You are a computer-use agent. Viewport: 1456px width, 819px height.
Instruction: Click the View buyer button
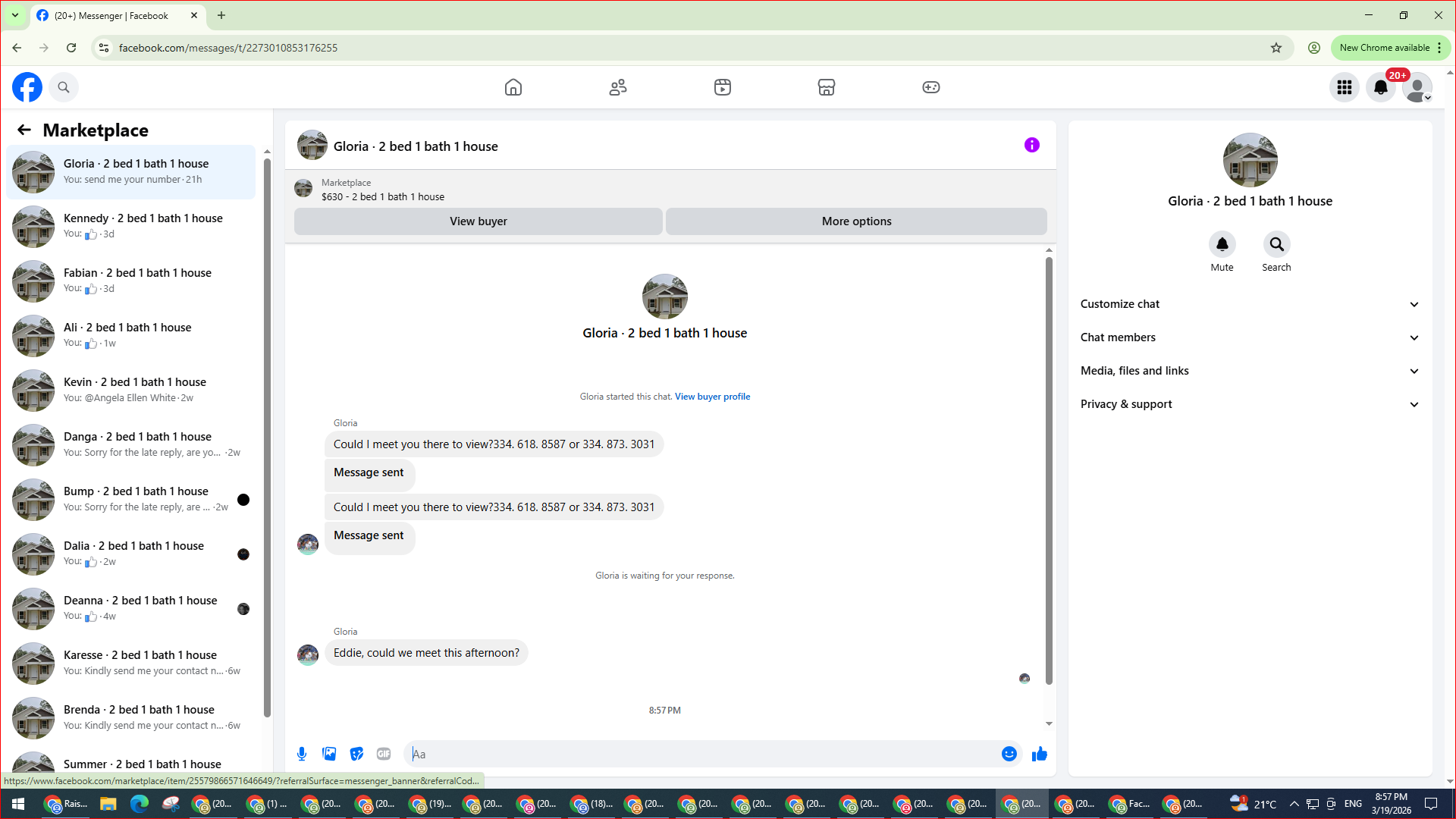click(478, 221)
